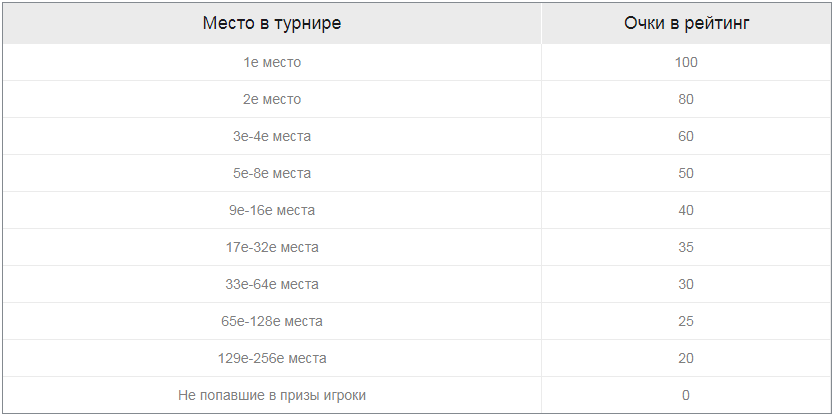Select the '9е-16е места' cell
This screenshot has width=833, height=417.
coord(272,210)
